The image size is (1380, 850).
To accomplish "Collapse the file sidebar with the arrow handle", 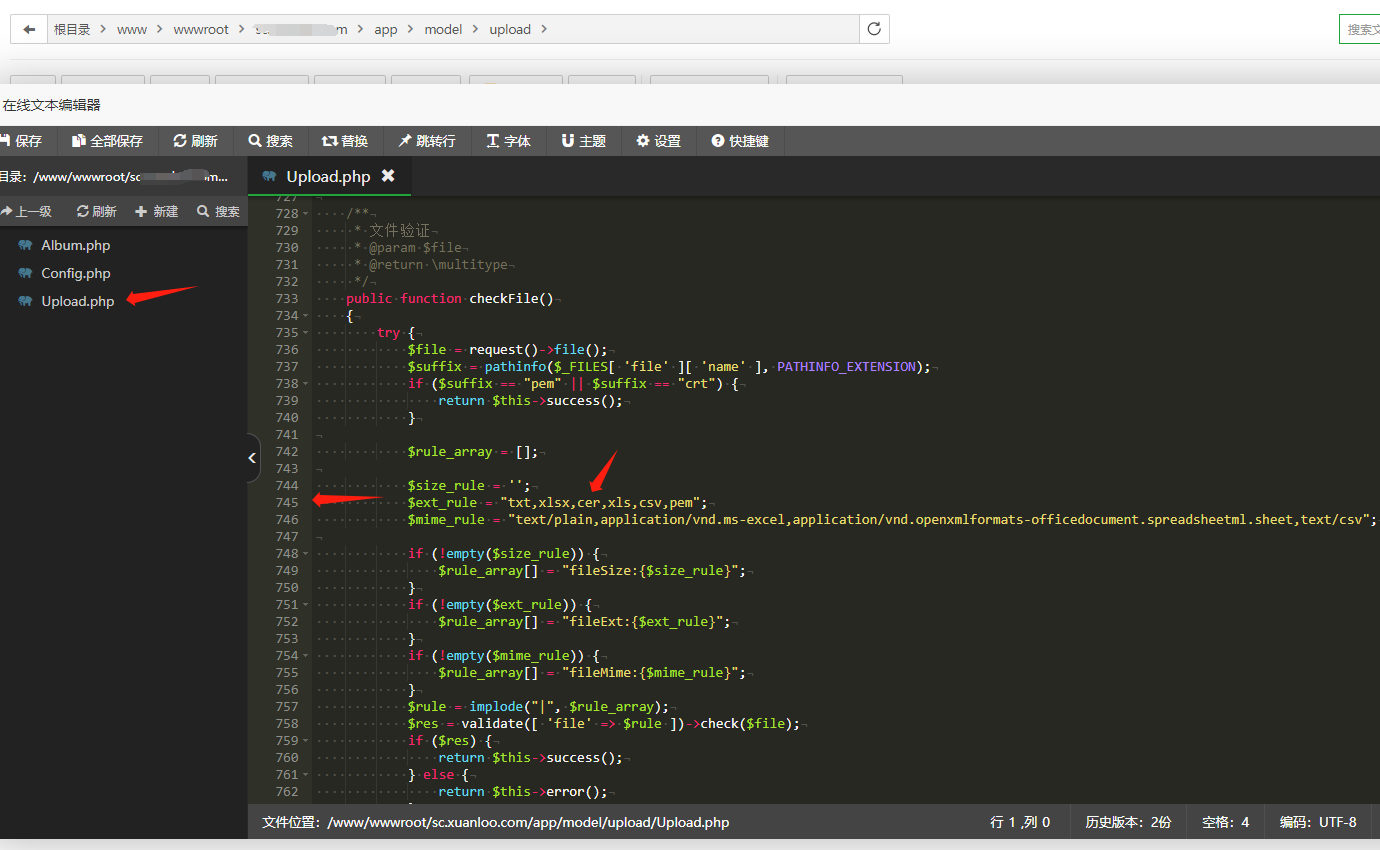I will (252, 458).
